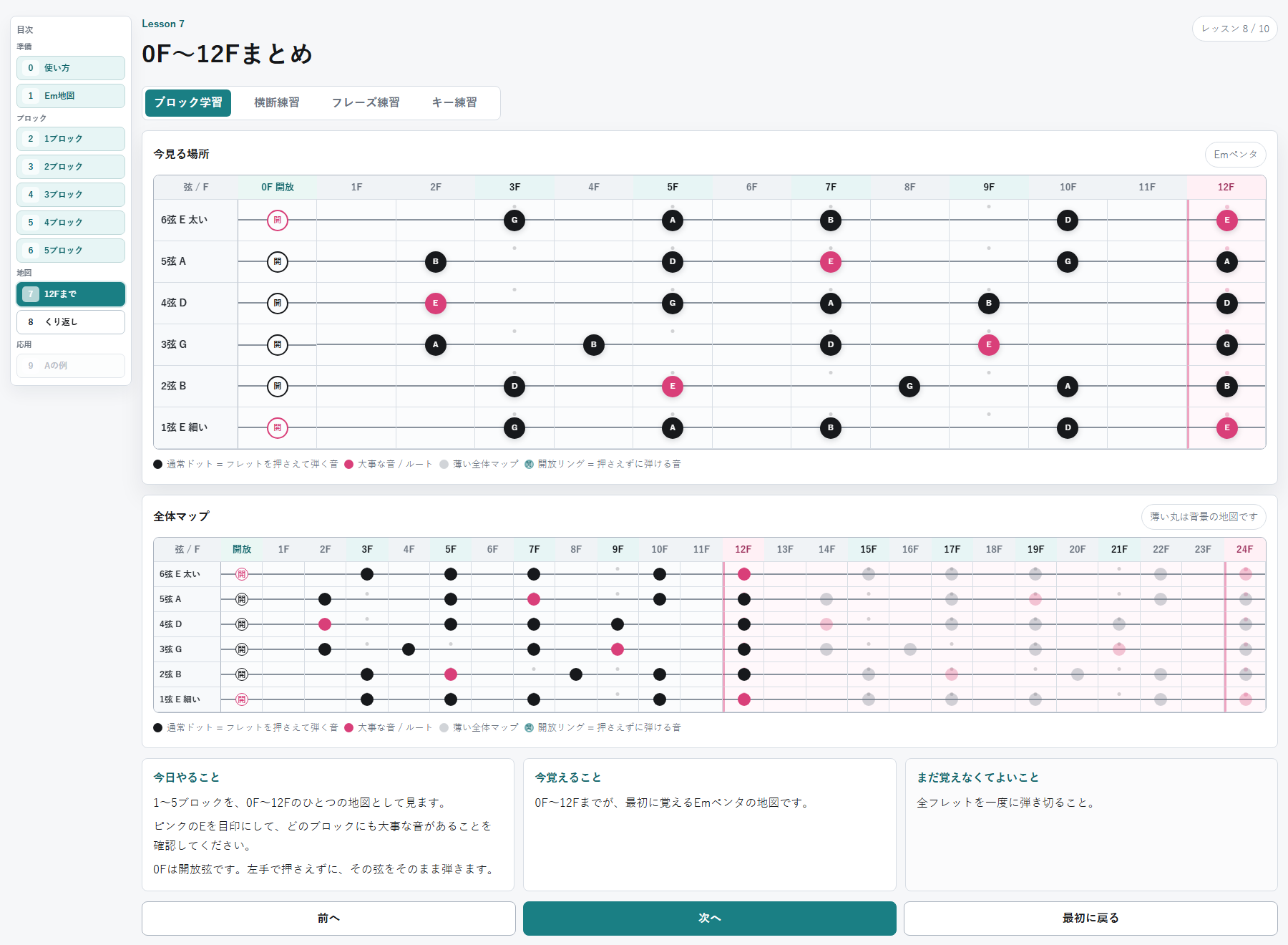
Task: Click the open-string ring on 1弦 E
Action: click(278, 428)
